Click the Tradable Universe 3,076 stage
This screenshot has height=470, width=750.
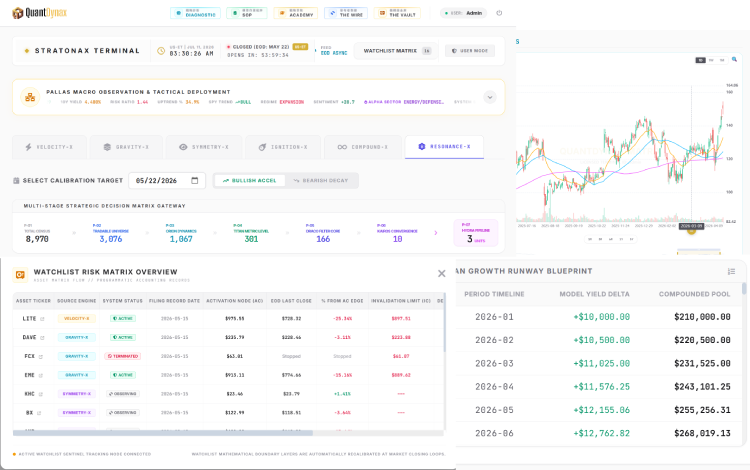point(110,234)
